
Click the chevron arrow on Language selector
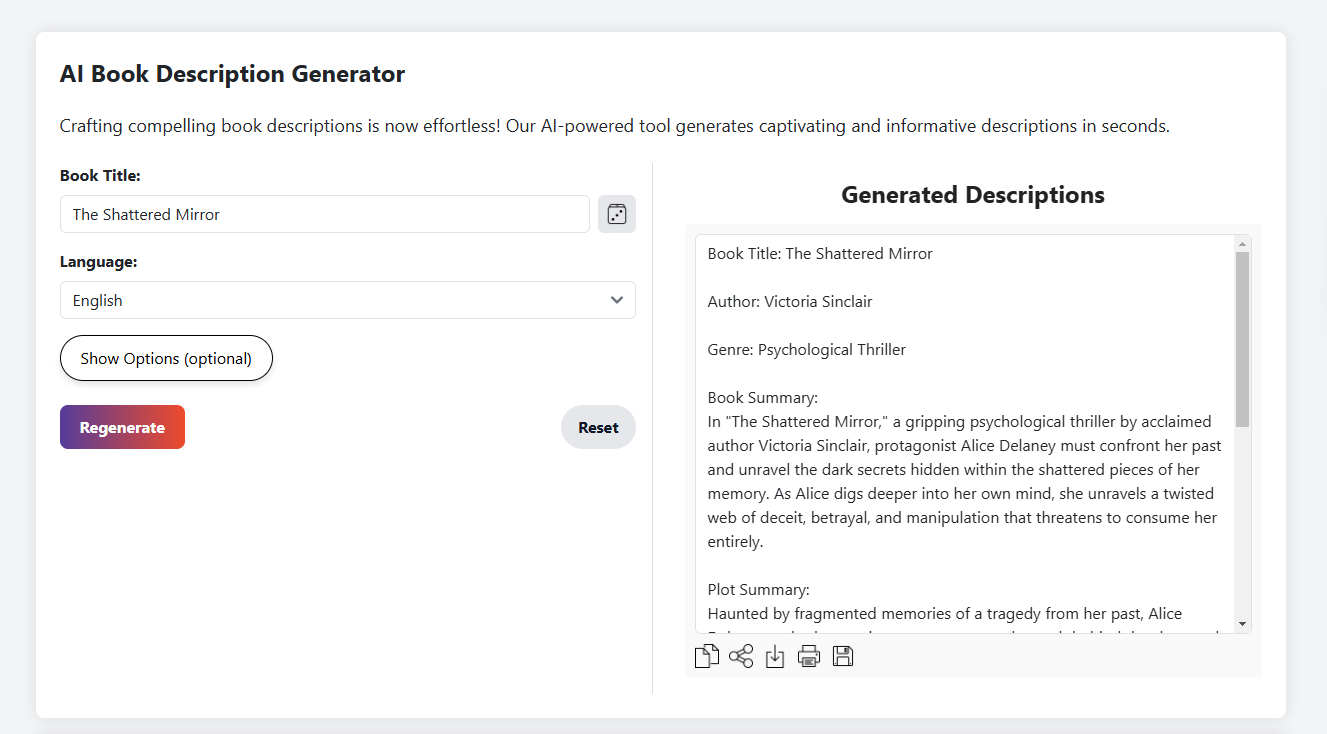coord(617,300)
